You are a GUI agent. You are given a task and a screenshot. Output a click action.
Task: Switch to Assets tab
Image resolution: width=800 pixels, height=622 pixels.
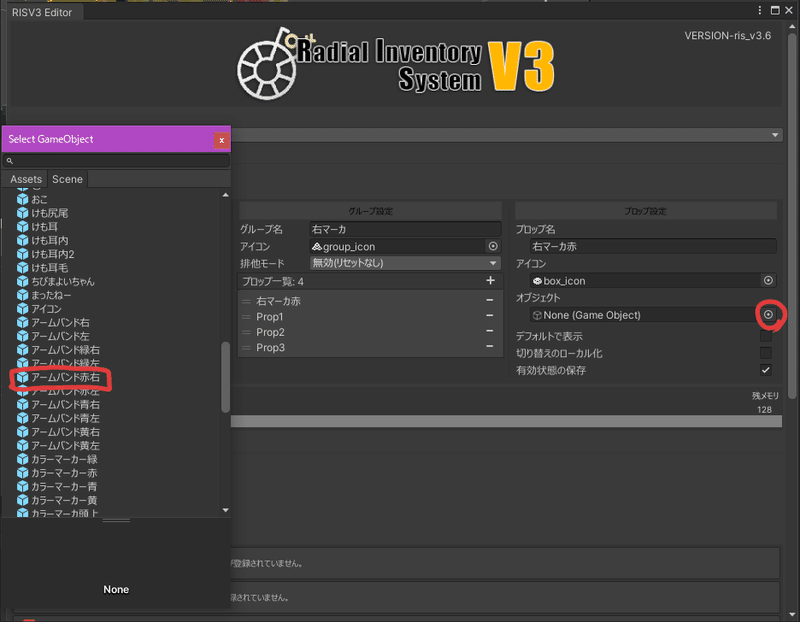pyautogui.click(x=26, y=179)
